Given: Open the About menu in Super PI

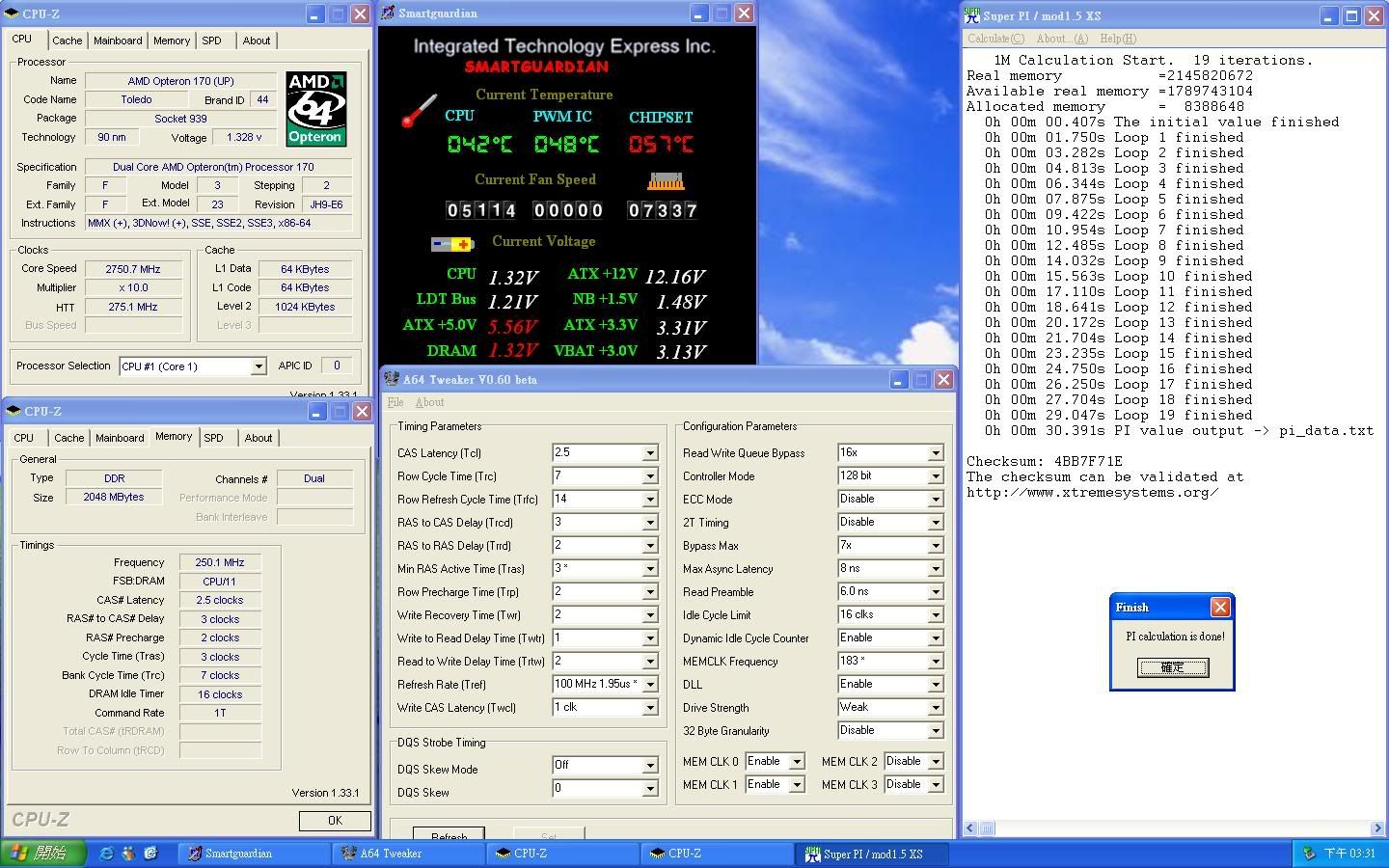Looking at the screenshot, I should point(1061,39).
